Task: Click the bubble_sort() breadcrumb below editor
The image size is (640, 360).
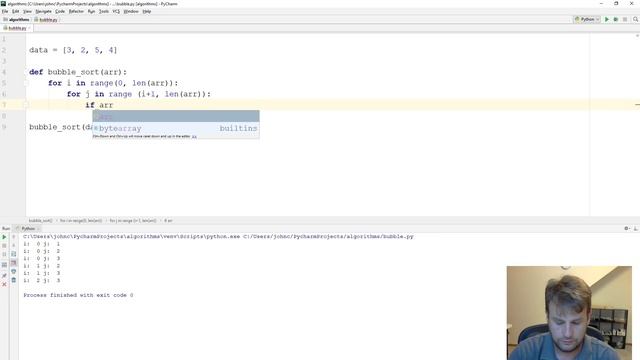Action: click(40, 220)
